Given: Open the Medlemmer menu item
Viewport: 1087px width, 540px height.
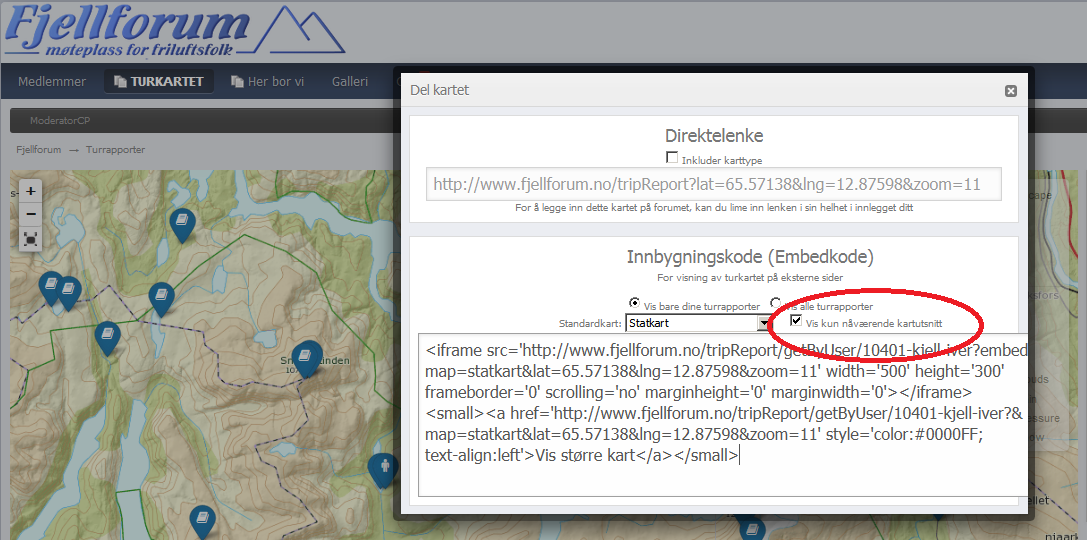Looking at the screenshot, I should (x=52, y=81).
